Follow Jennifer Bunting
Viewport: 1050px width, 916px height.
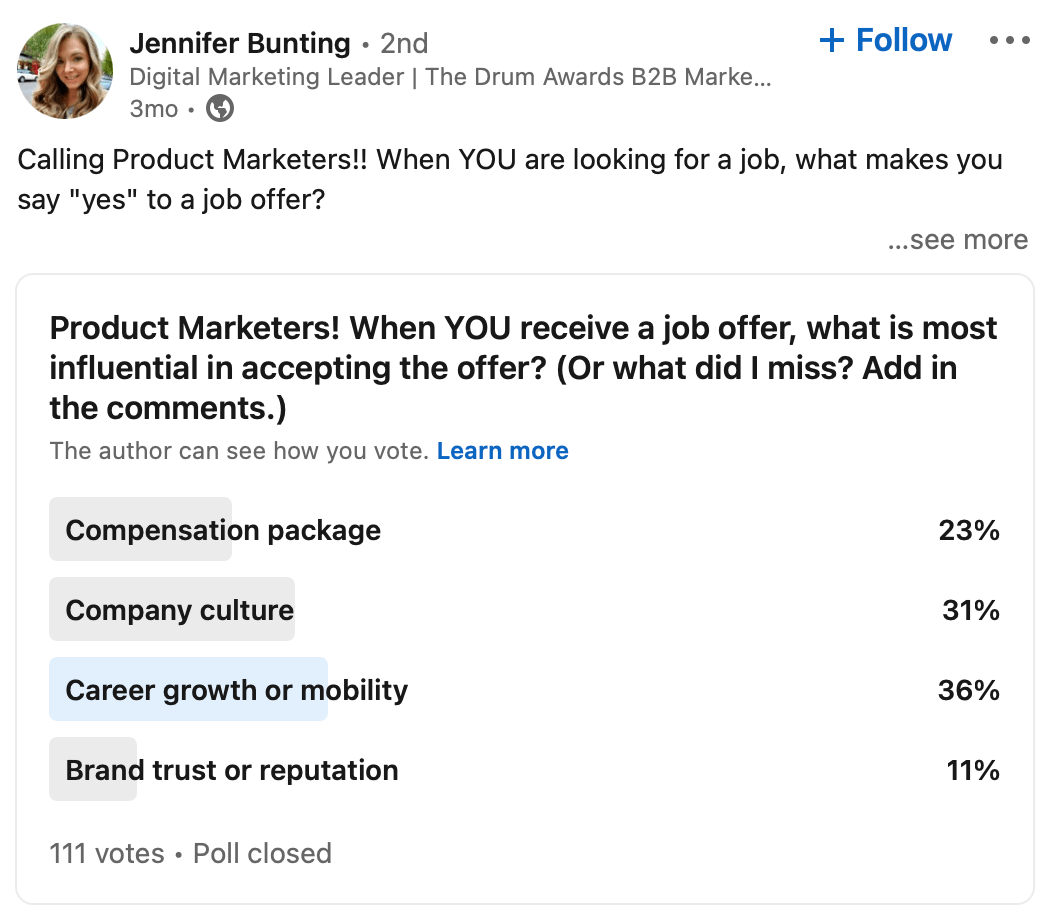(885, 41)
